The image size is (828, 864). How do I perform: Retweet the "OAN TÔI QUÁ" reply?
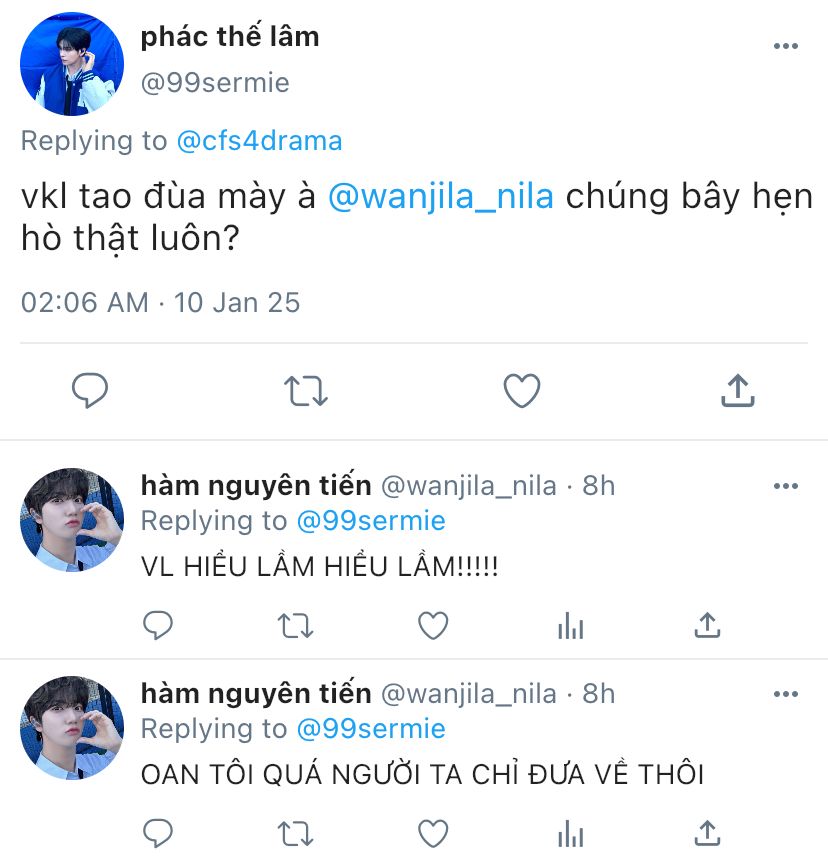tap(295, 834)
